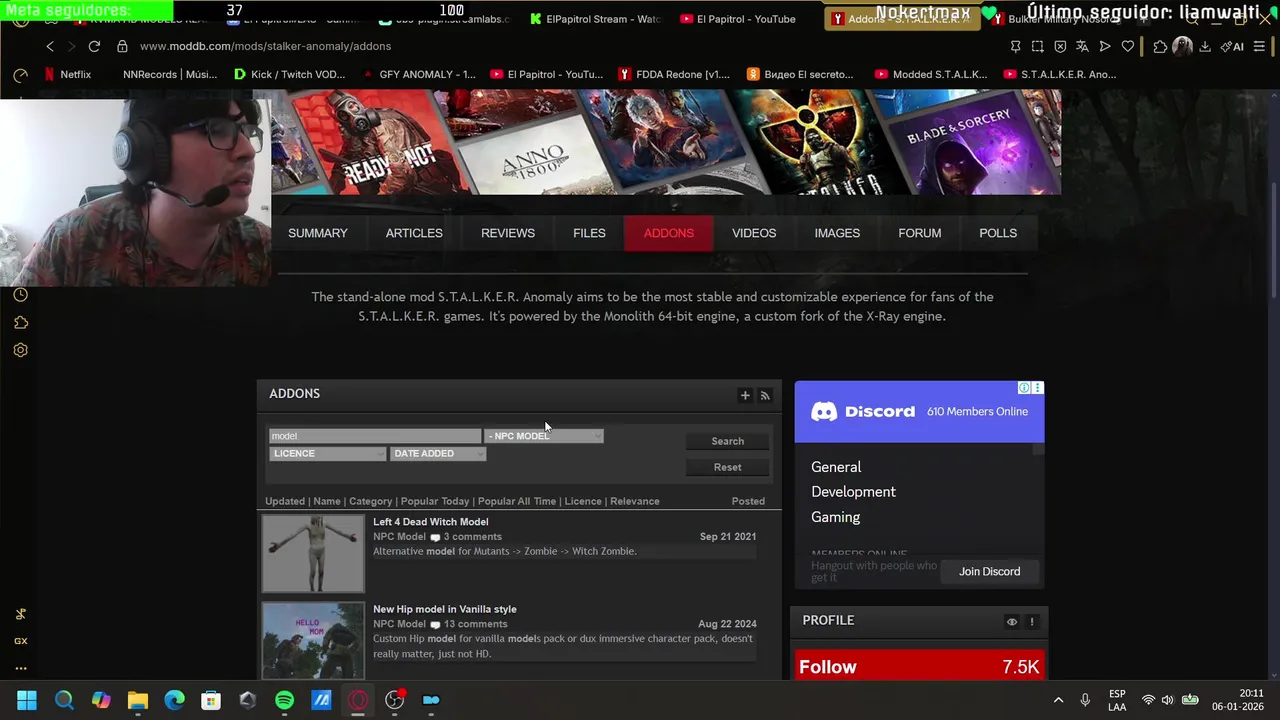Screen dimensions: 1280x720
Task: Add page to bookmarks with heart icon
Action: [x=1128, y=46]
